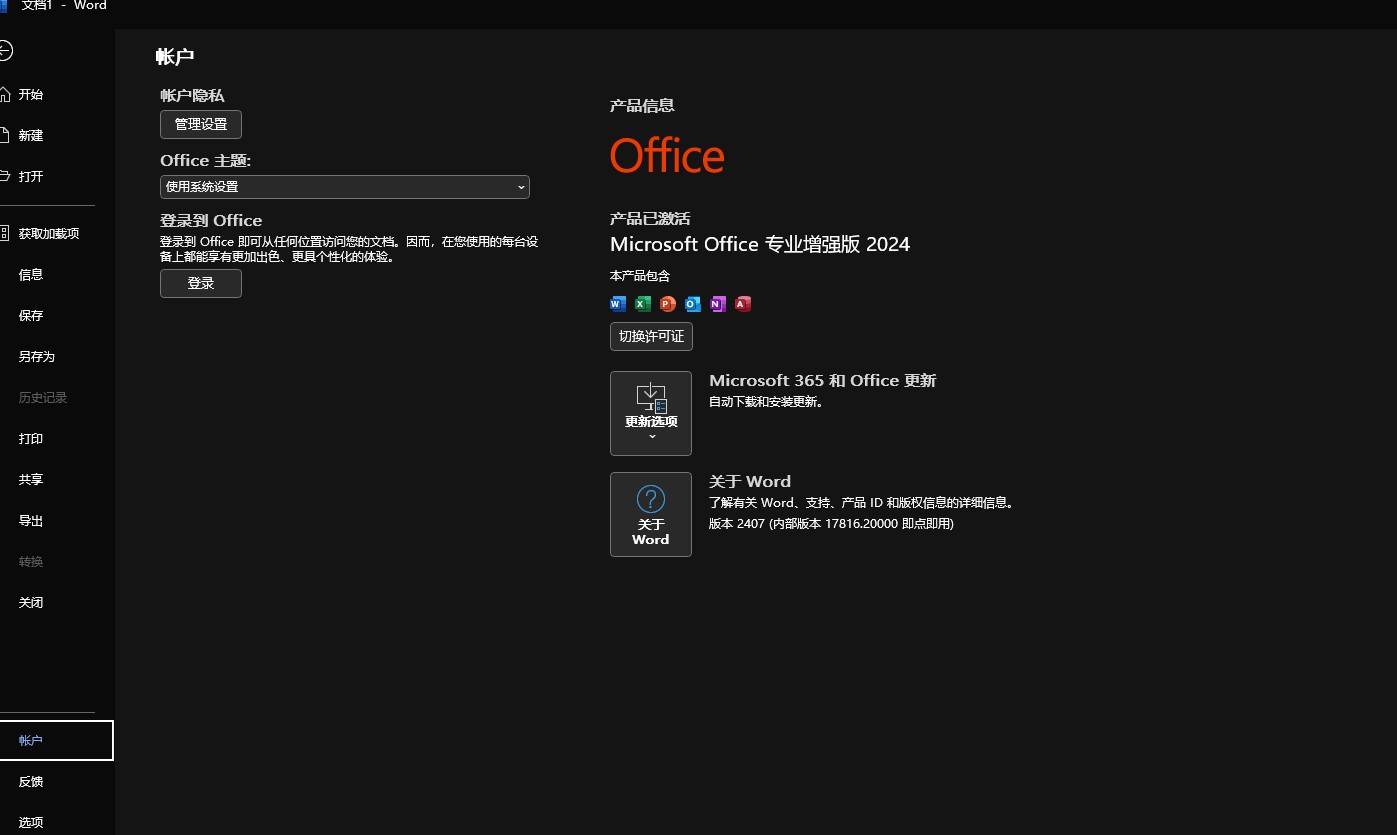
Task: Click the PowerPoint app icon under 本产品包含
Action: click(x=668, y=304)
